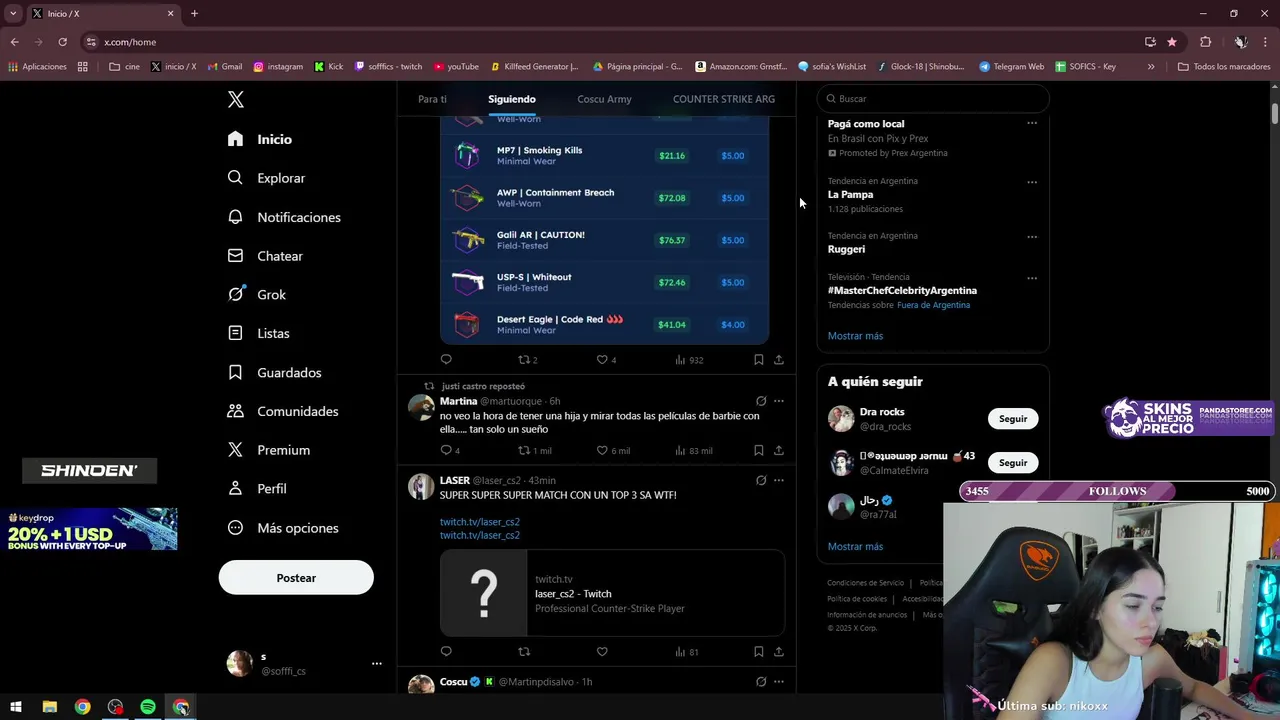This screenshot has width=1280, height=720.
Task: Reply to LASER's post
Action: click(446, 652)
